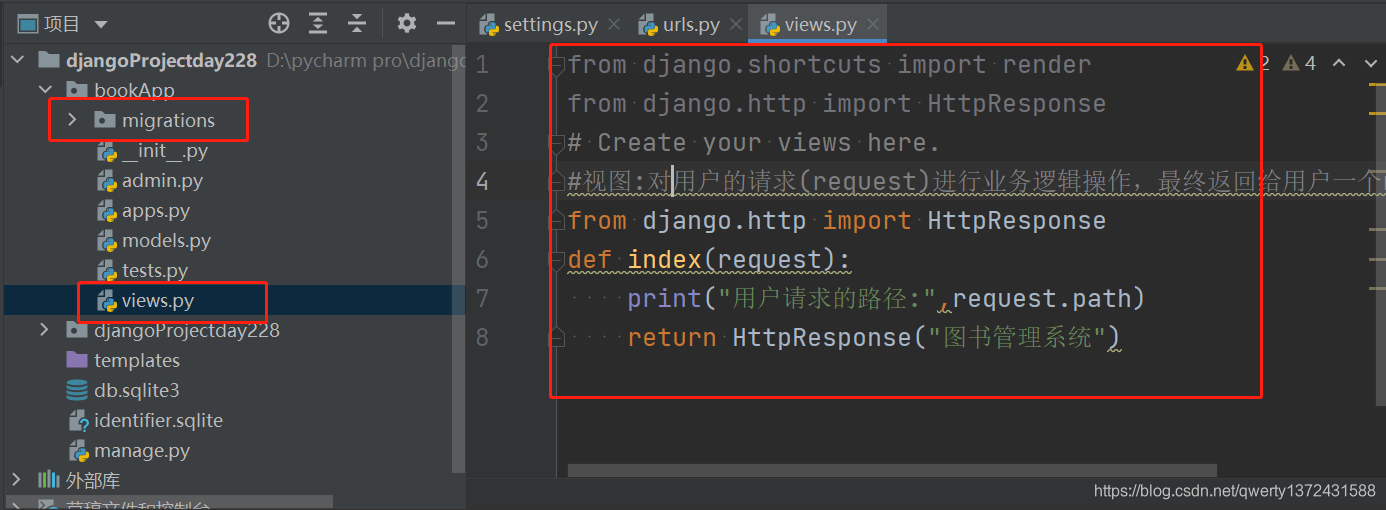This screenshot has height=510, width=1386.
Task: Click the expand all icon
Action: coord(318,24)
